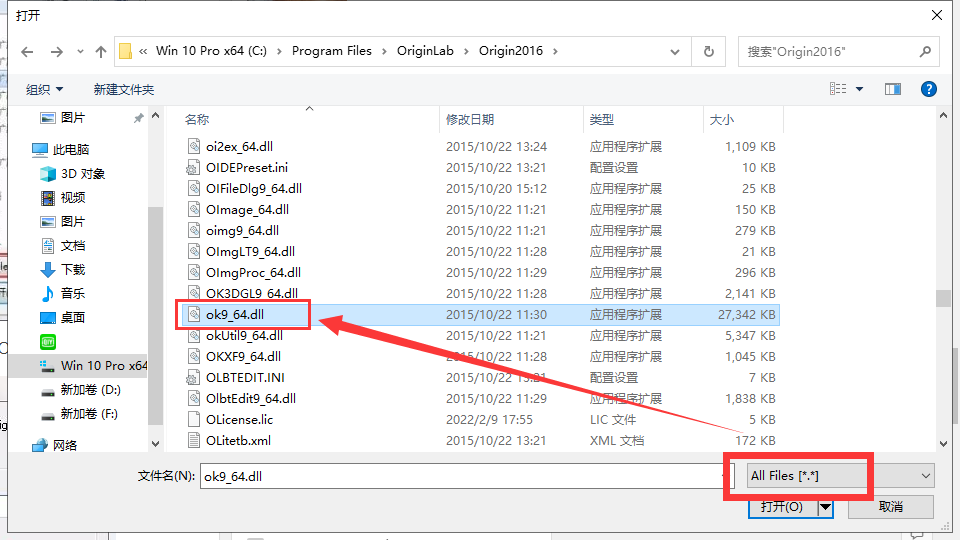Click navigation pane scrollbar down arrow
This screenshot has width=960, height=540.
(x=156, y=444)
